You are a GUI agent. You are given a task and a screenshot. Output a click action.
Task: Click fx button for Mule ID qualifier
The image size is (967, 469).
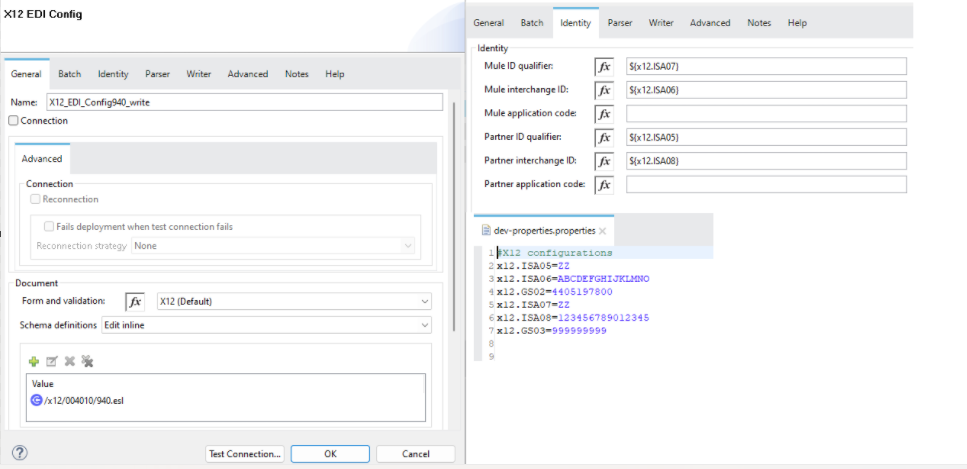[x=604, y=67]
